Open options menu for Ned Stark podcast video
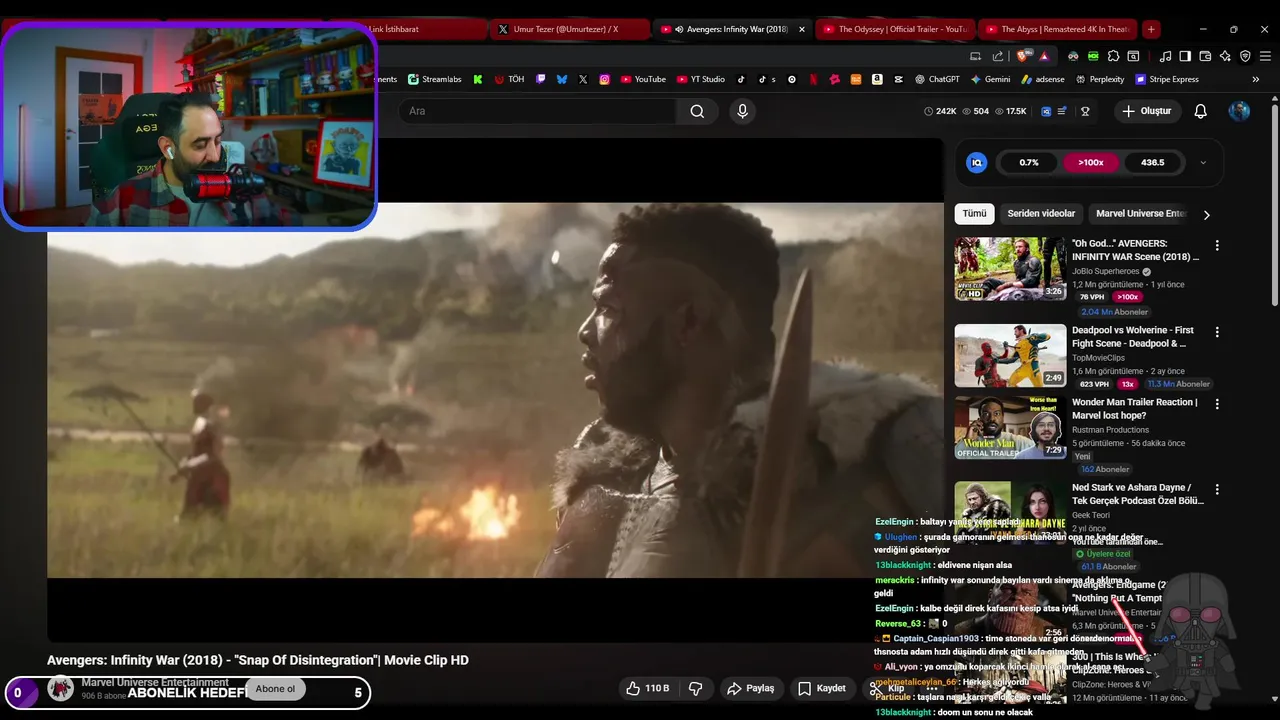The width and height of the screenshot is (1280, 720). 1217,490
